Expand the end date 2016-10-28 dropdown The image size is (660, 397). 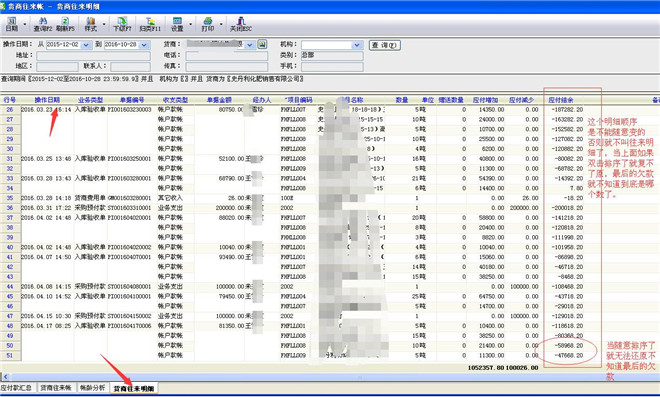click(144, 45)
